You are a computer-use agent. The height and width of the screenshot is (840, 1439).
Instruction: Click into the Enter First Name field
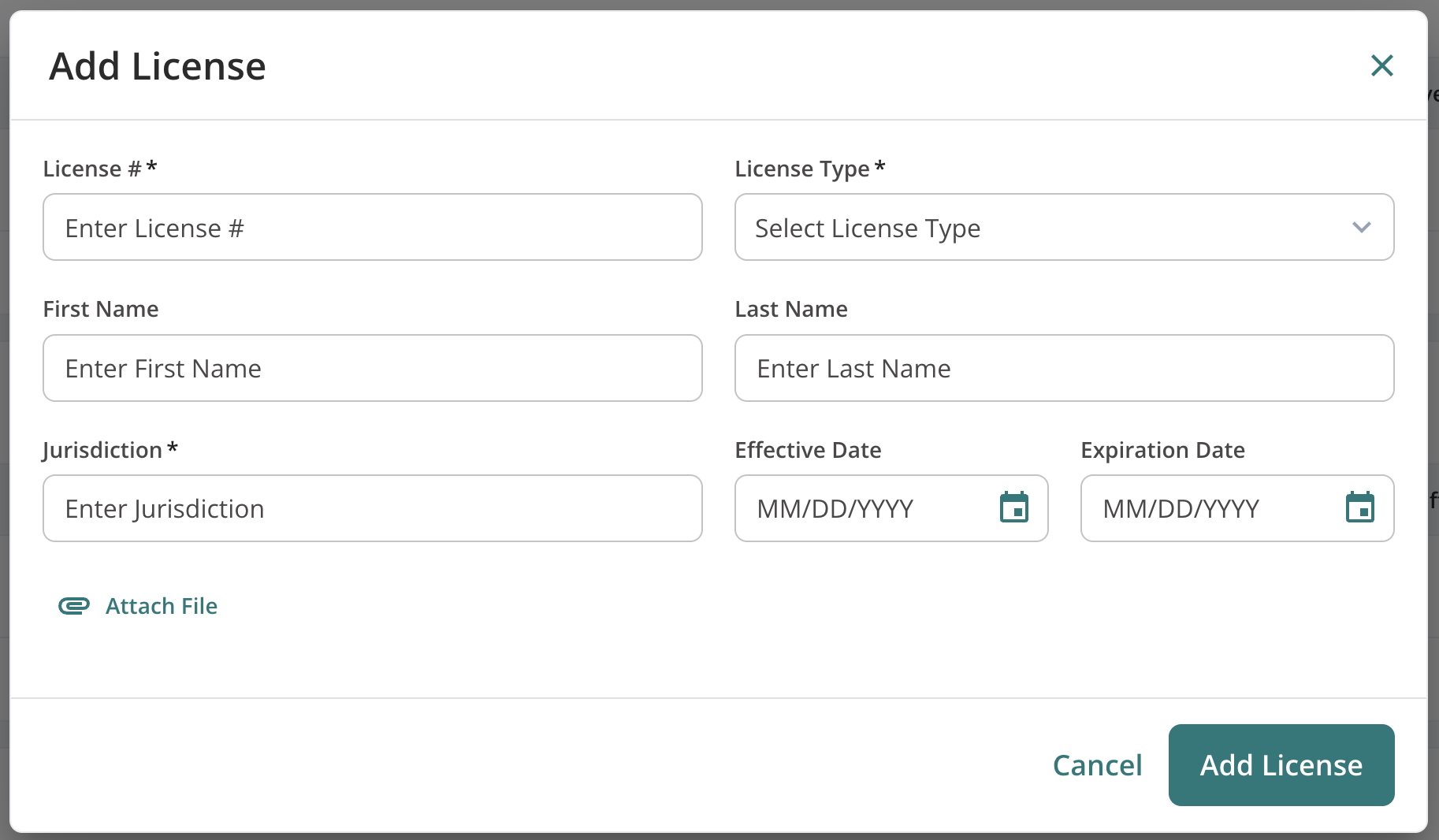tap(373, 368)
